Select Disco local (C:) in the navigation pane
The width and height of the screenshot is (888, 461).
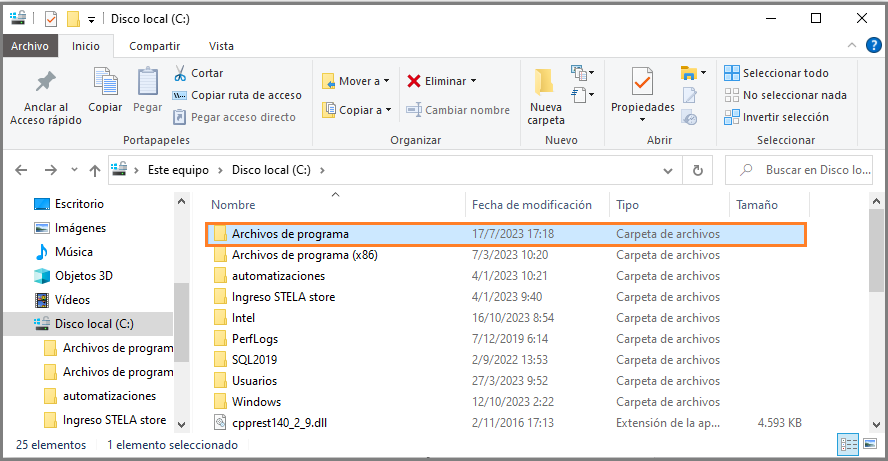pos(89,324)
